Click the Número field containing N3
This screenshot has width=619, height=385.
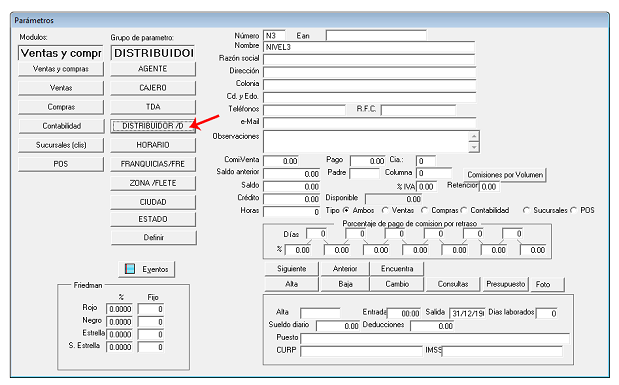[274, 36]
